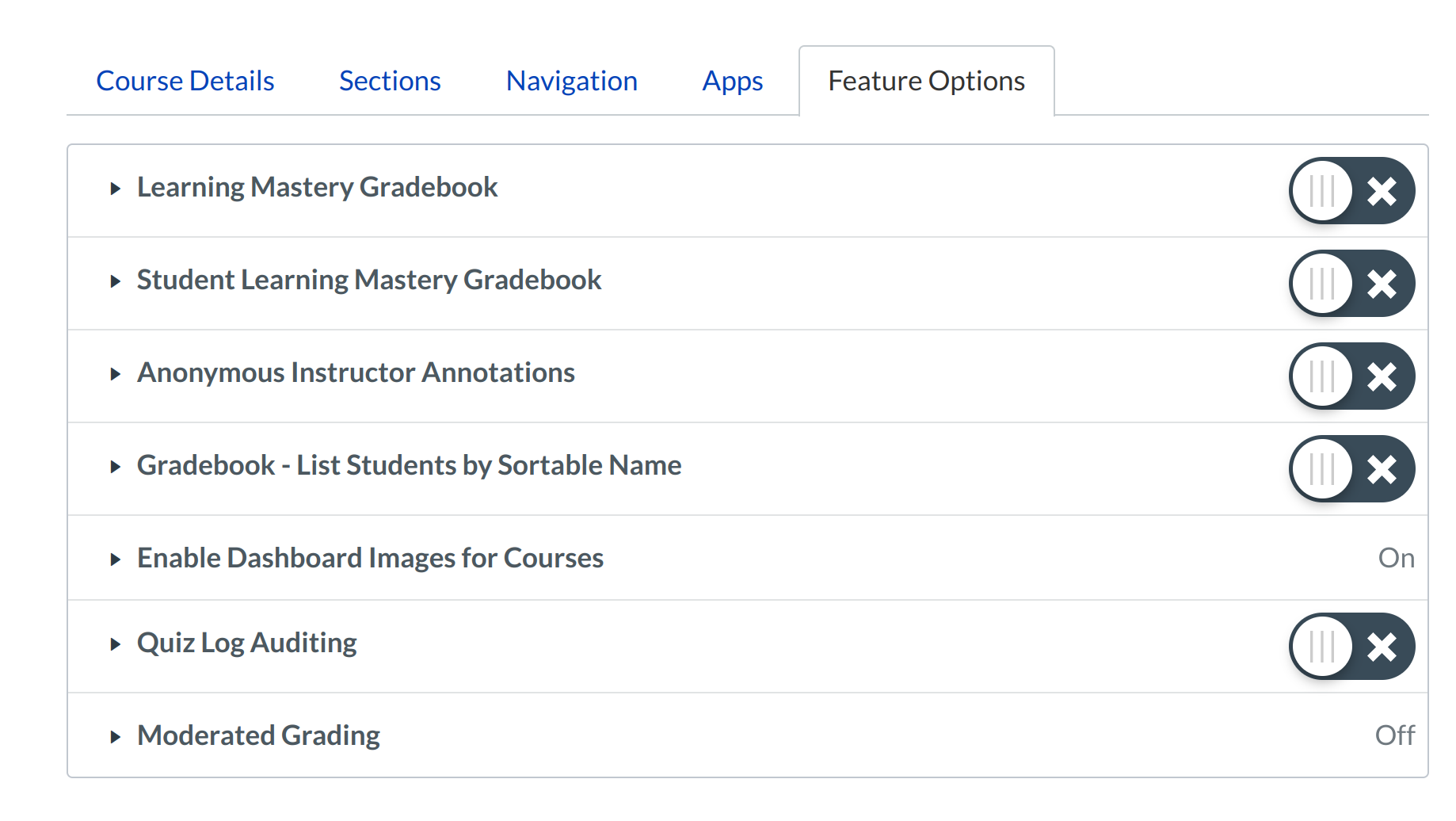Toggle the Learning Mastery Gradebook switch
This screenshot has width=1456, height=821.
click(x=1351, y=191)
